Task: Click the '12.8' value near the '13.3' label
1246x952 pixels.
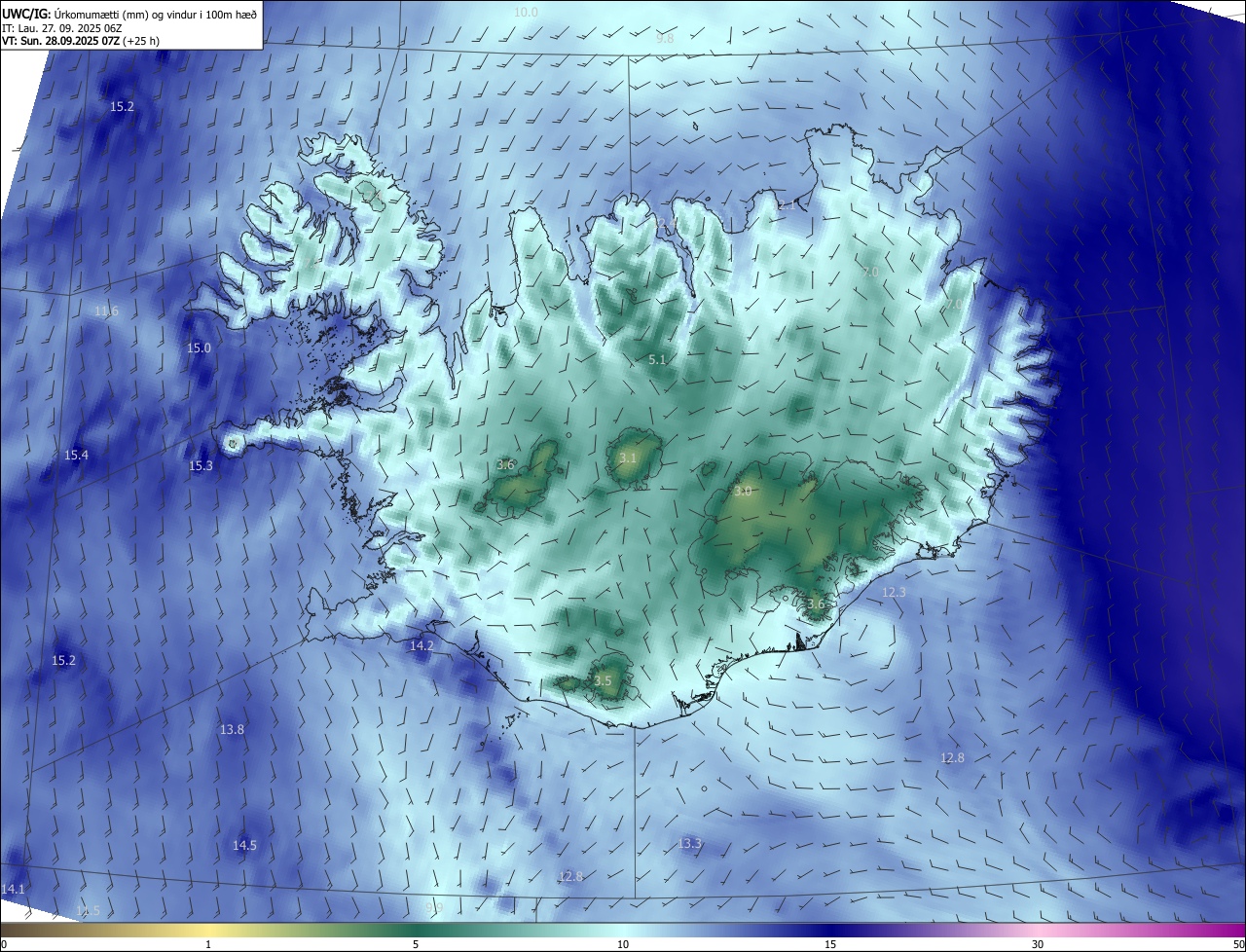Action: [570, 876]
